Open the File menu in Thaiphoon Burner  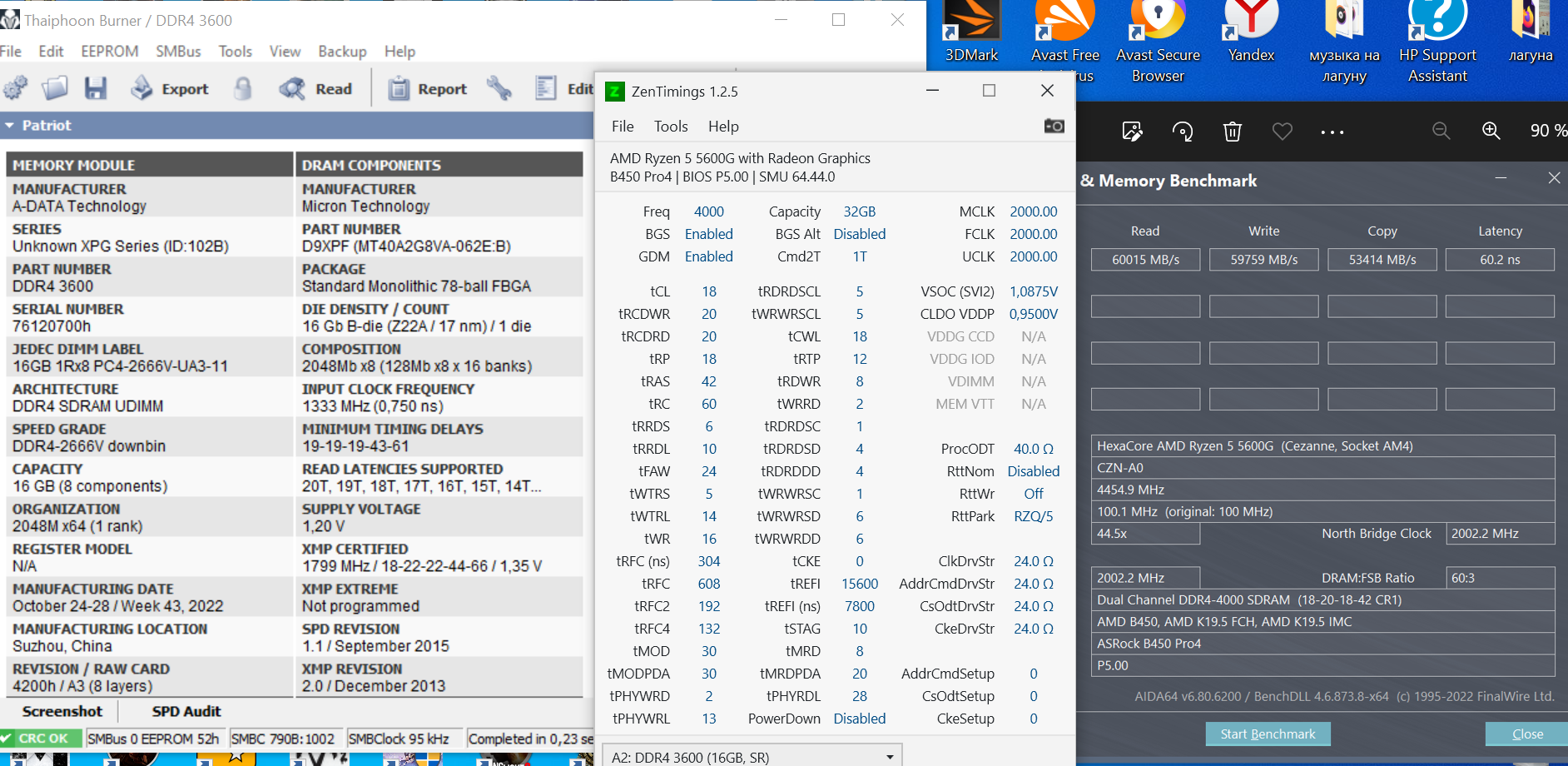click(x=11, y=52)
